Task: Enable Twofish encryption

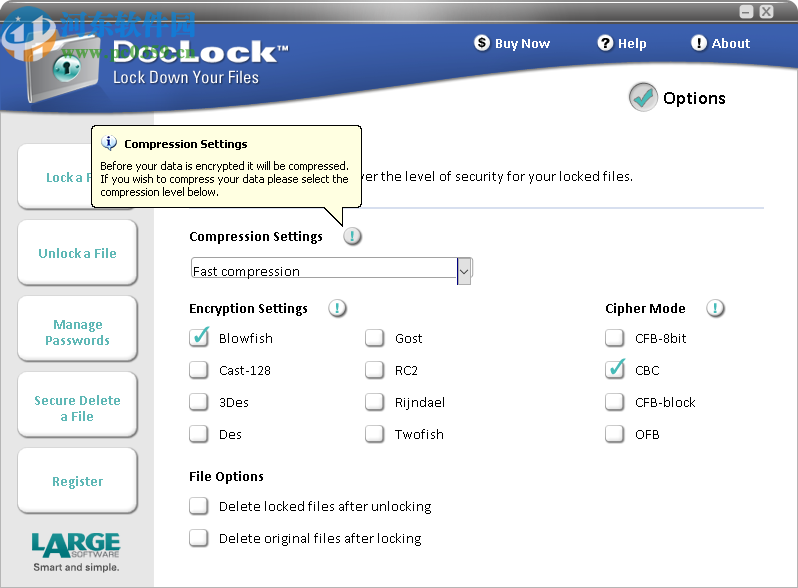Action: [x=375, y=434]
